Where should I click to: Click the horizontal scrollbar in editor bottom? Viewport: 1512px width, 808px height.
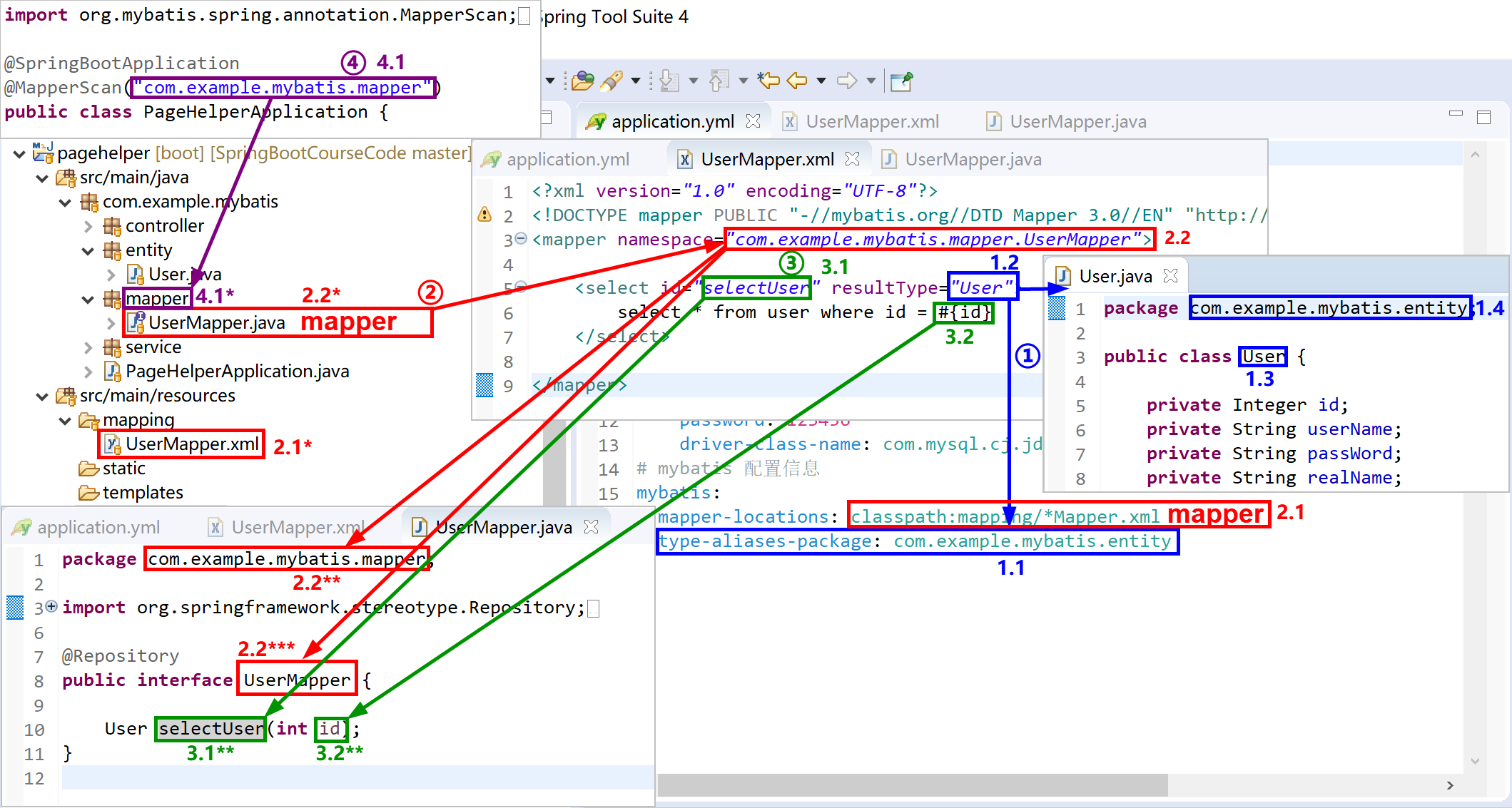pos(912,784)
